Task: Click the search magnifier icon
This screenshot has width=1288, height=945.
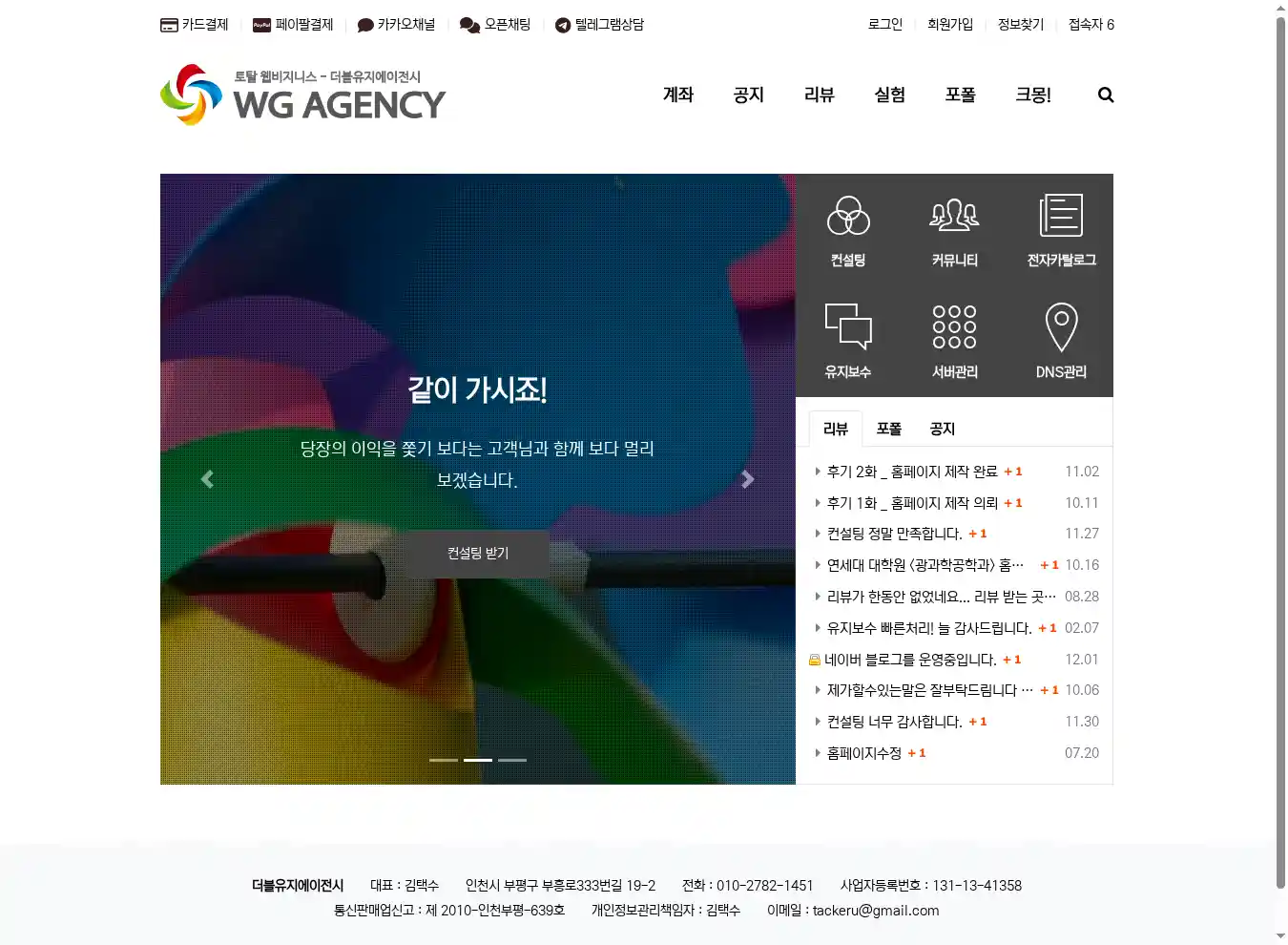Action: (1106, 94)
